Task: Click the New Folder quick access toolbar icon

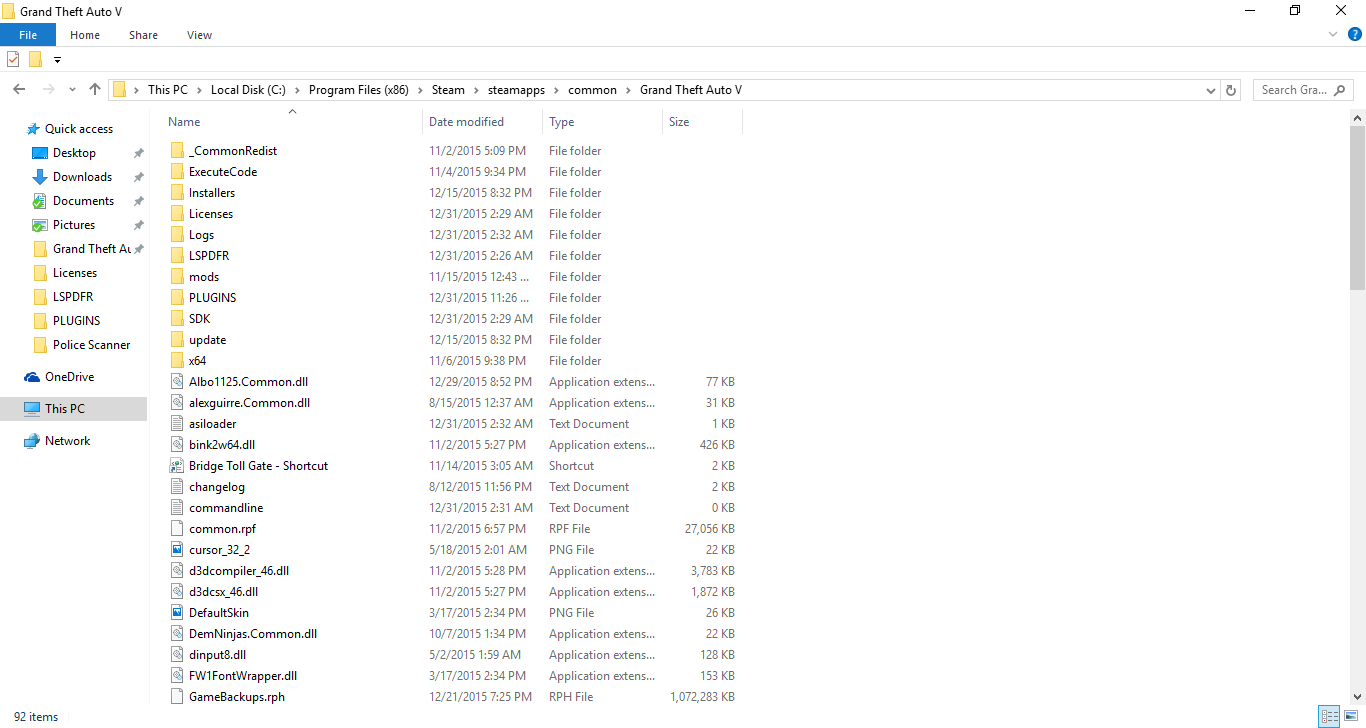Action: [x=36, y=60]
